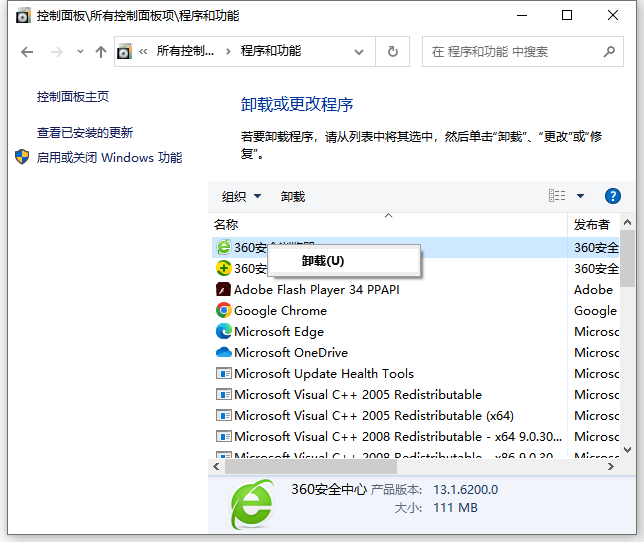Image resolution: width=644 pixels, height=542 pixels.
Task: Open 启用或关闭 Windows 功能 link
Action: coord(109,157)
